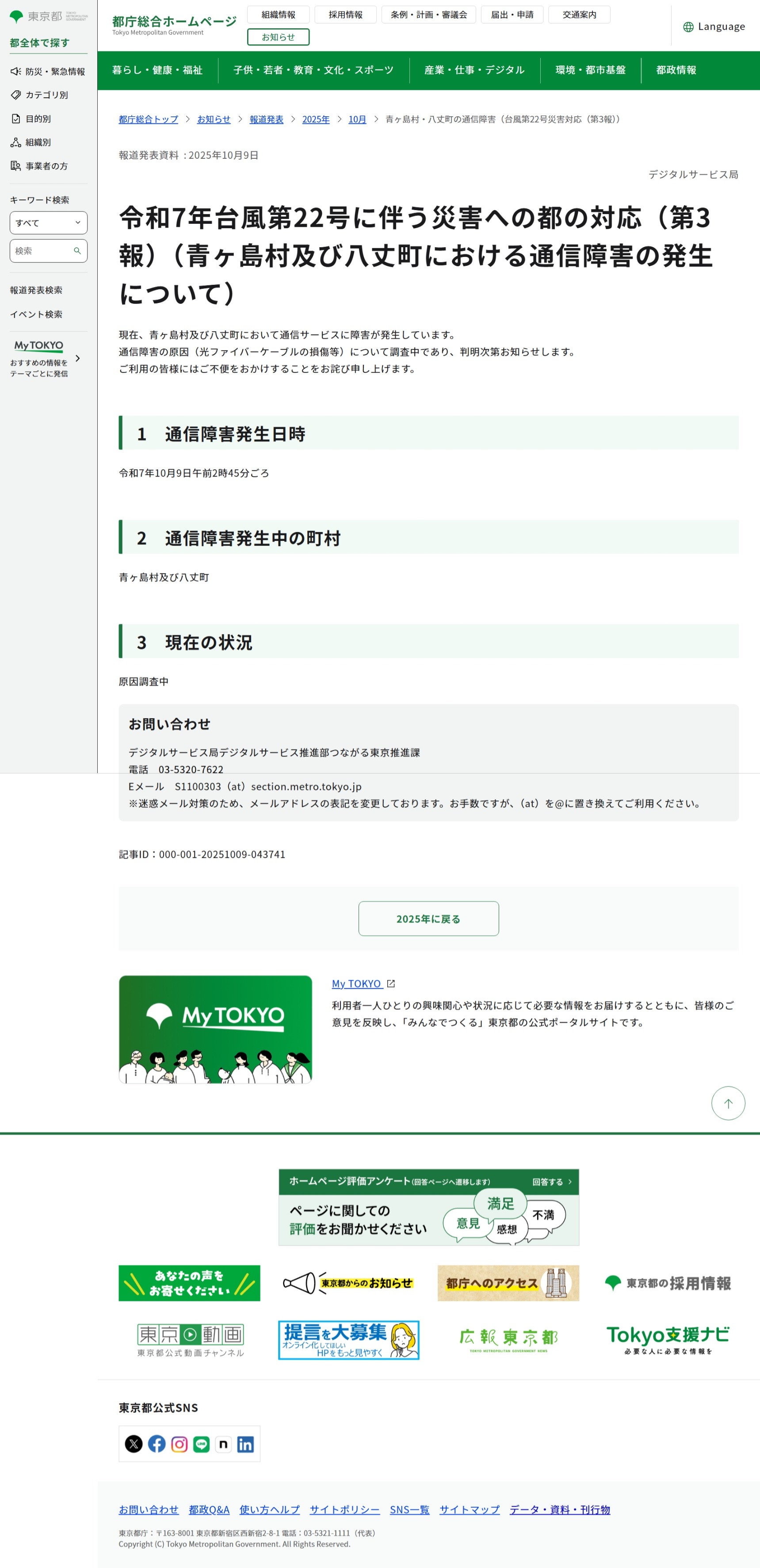Click the My TOKYO banner image
This screenshot has height=1568, width=760.
coord(215,1029)
